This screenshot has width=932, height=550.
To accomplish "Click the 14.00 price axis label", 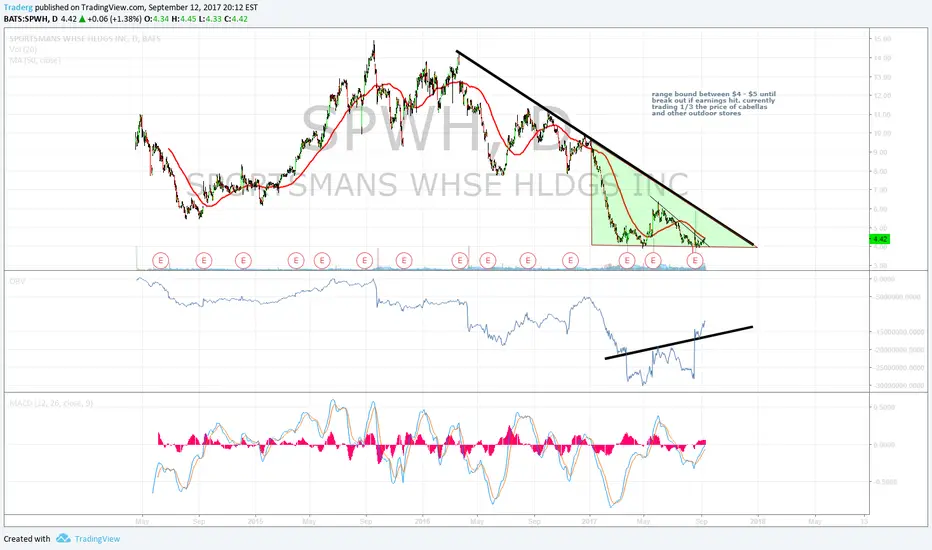I will pos(883,58).
